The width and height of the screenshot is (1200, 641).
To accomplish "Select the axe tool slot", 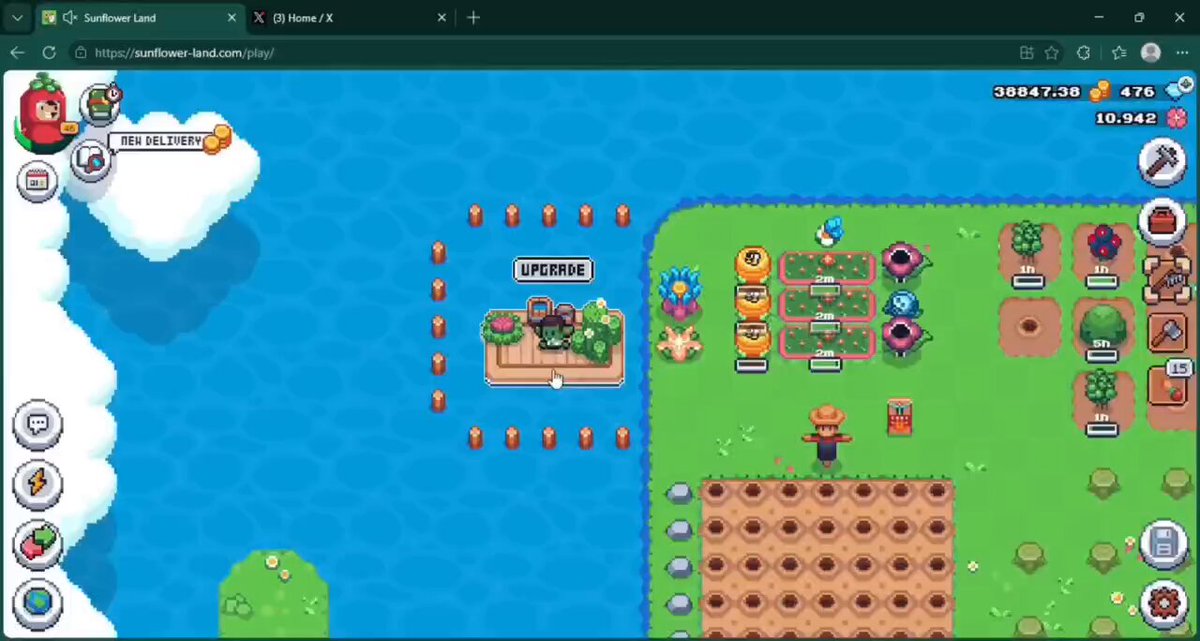I will pos(1167,333).
